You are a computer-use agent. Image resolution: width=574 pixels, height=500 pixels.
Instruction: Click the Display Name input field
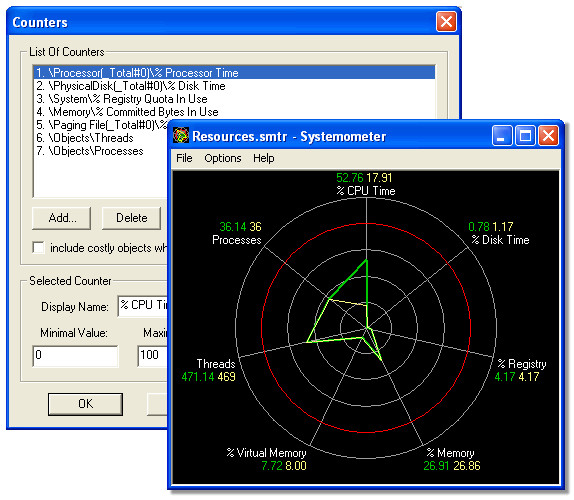[143, 306]
